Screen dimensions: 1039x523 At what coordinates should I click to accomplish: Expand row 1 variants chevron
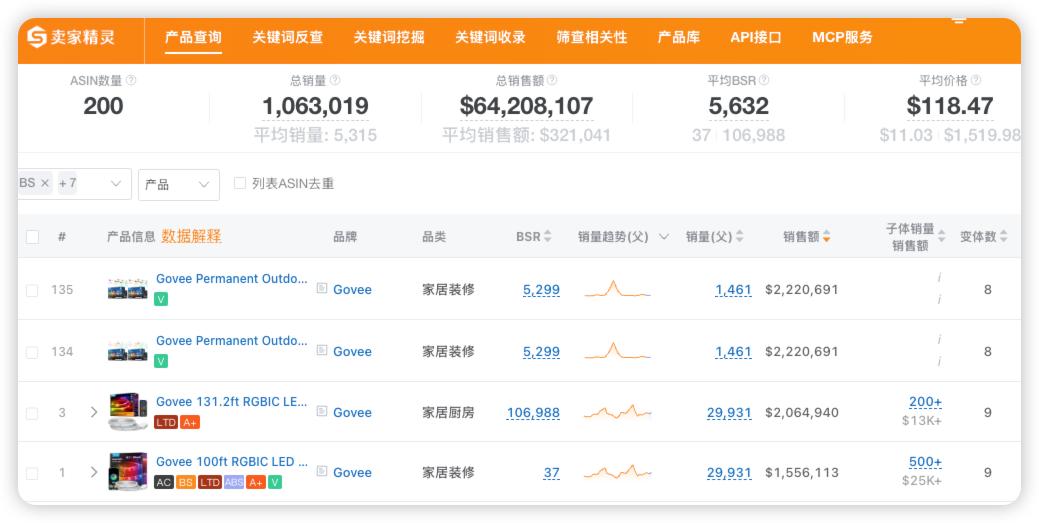pos(93,472)
